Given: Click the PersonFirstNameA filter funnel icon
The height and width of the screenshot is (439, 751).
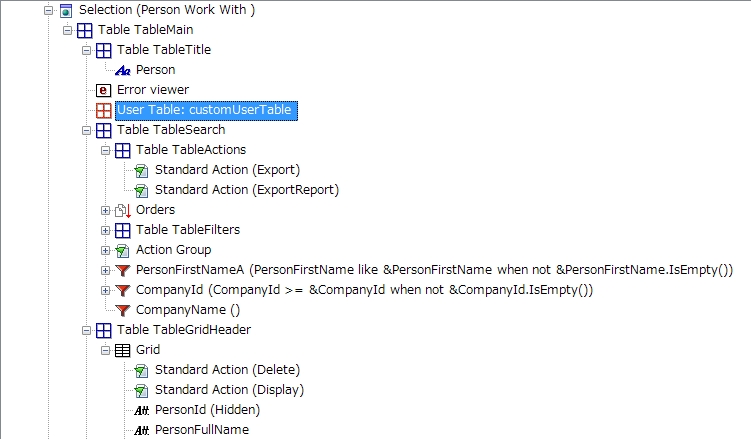Looking at the screenshot, I should point(123,270).
